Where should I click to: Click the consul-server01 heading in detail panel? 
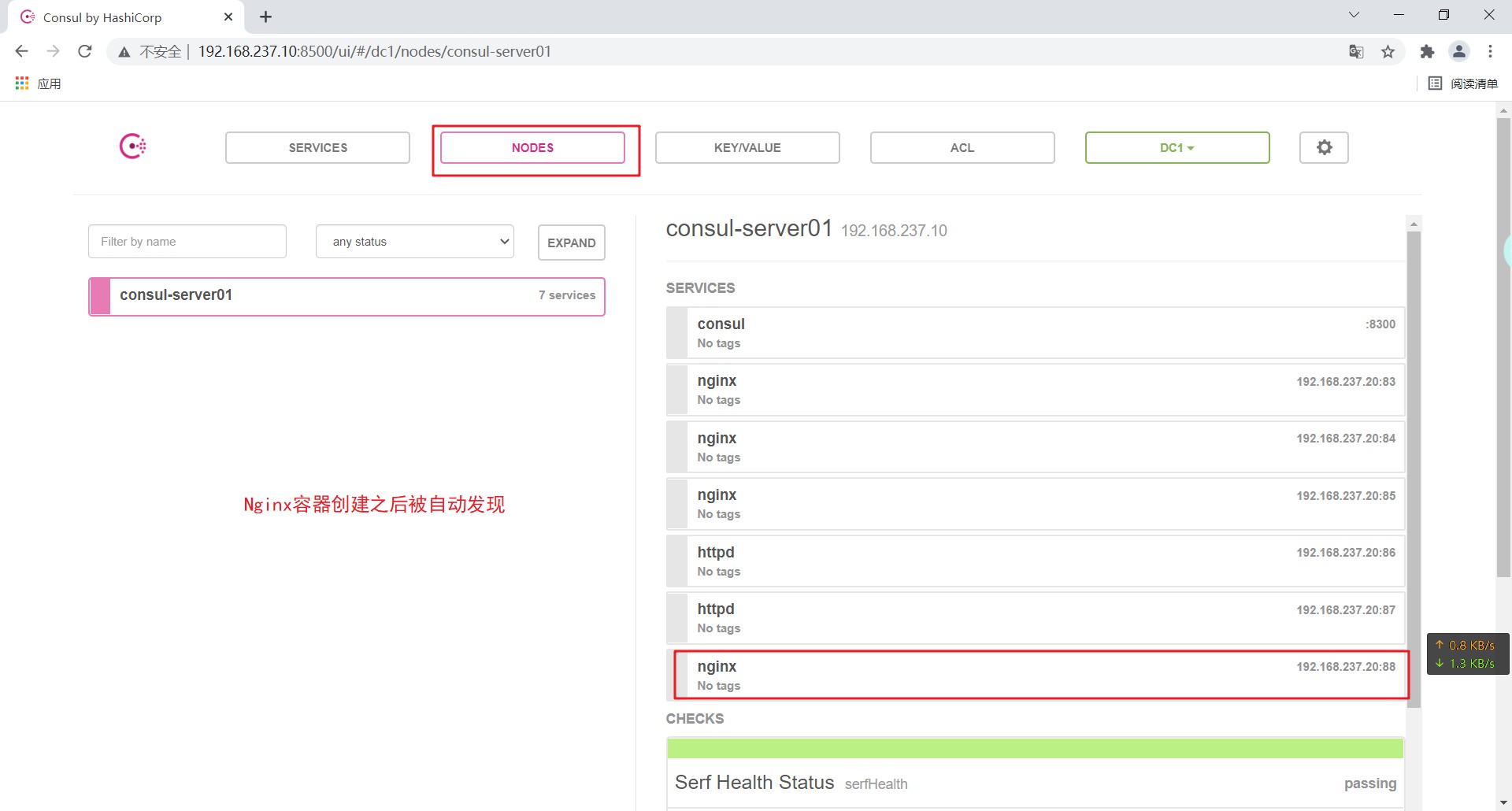(749, 228)
